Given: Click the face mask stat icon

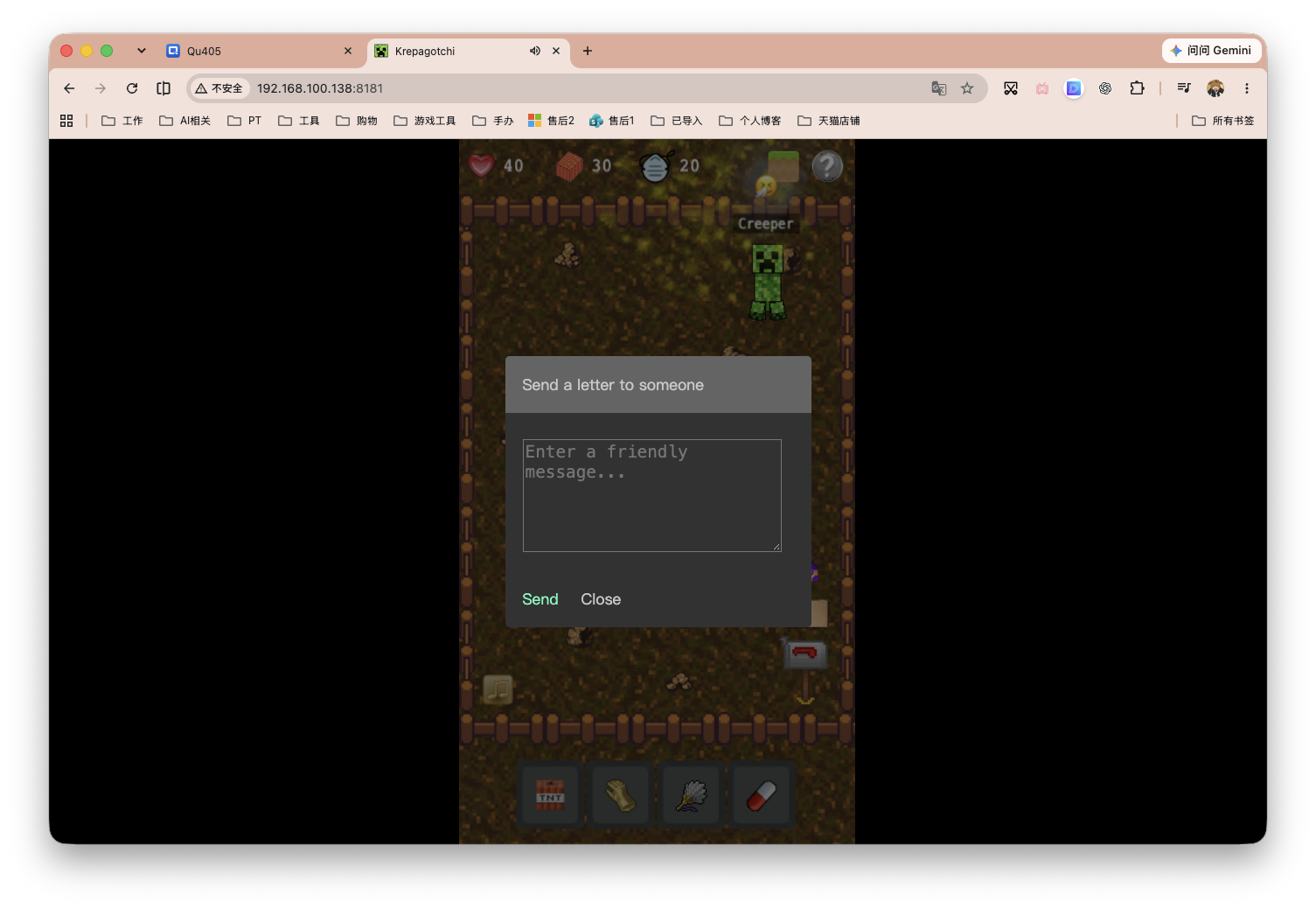Looking at the screenshot, I should click(656, 165).
